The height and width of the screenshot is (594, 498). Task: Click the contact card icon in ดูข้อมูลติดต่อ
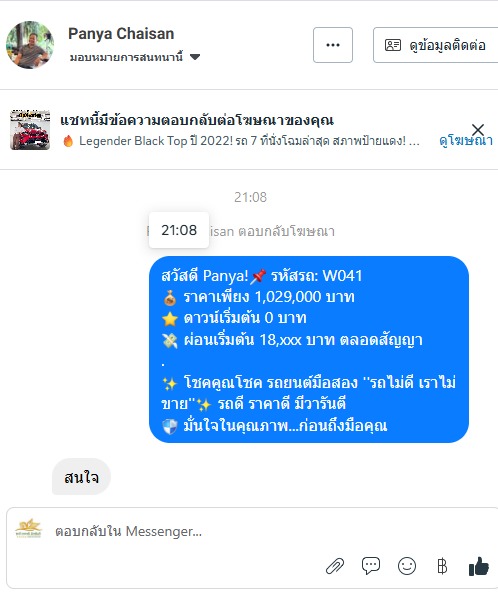coord(393,45)
